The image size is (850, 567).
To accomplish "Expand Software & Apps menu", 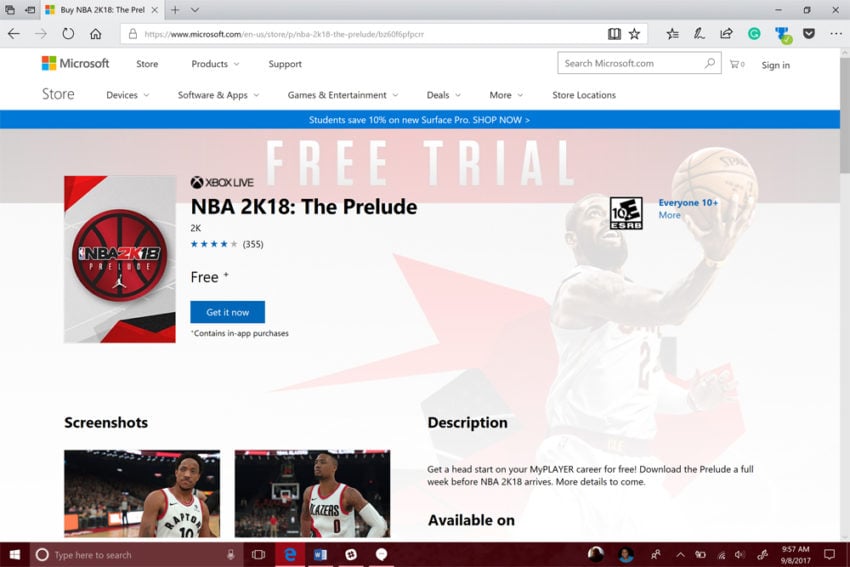I will pyautogui.click(x=218, y=95).
